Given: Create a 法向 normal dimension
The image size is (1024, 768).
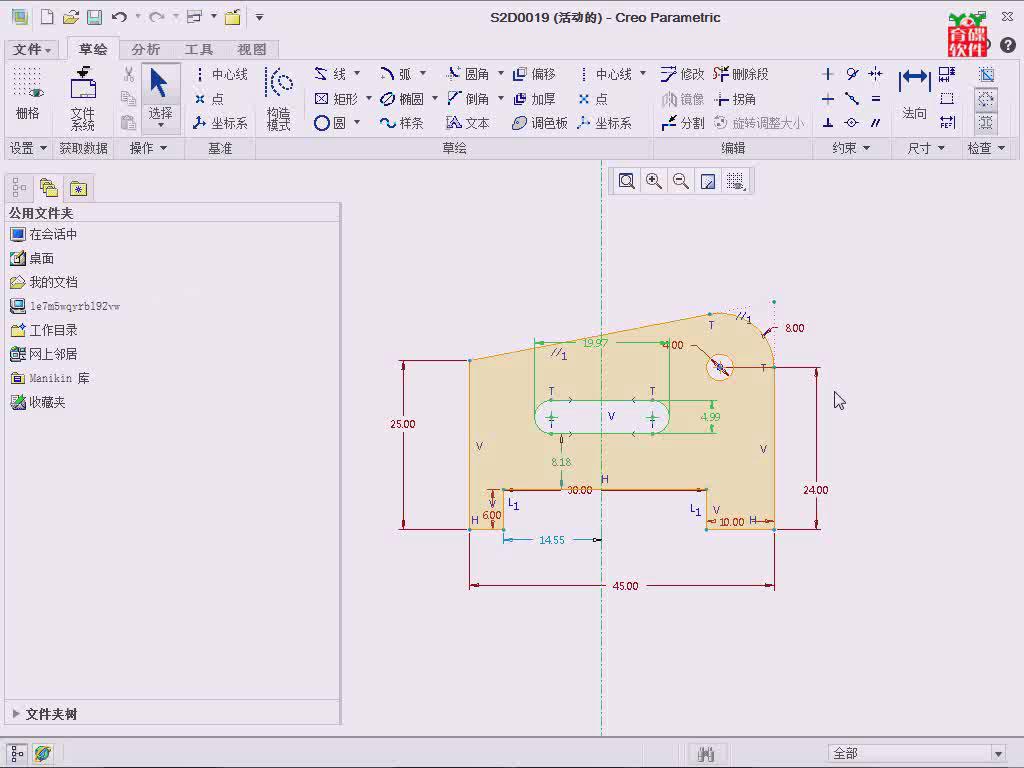Looking at the screenshot, I should point(914,95).
